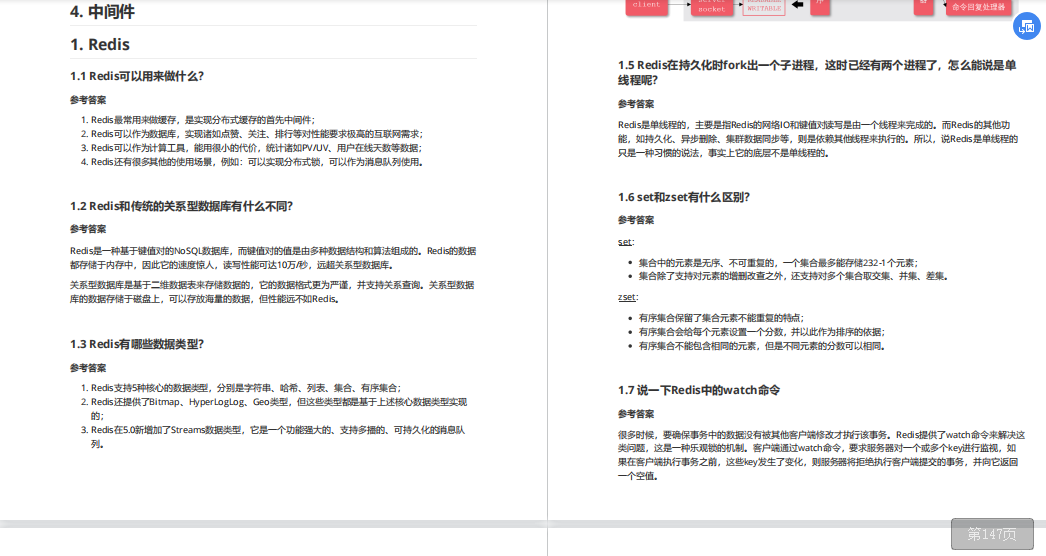
Task: Click heading 1.2 Redis和传统的关系型数据库有什么不同?
Action: (181, 206)
